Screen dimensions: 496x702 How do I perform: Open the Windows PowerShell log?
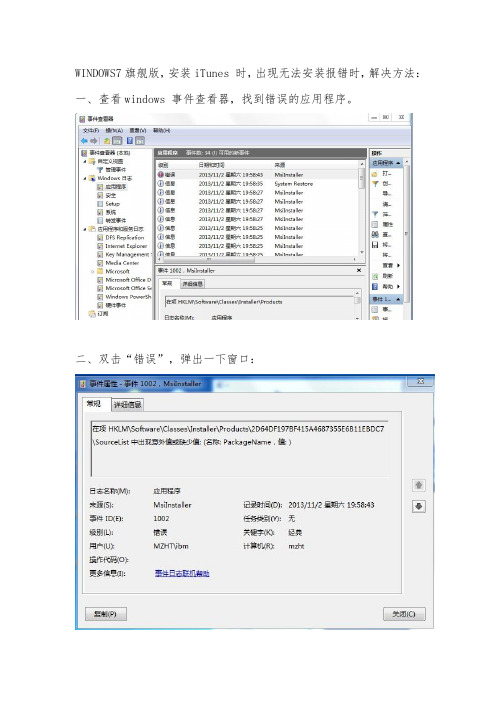pos(124,296)
